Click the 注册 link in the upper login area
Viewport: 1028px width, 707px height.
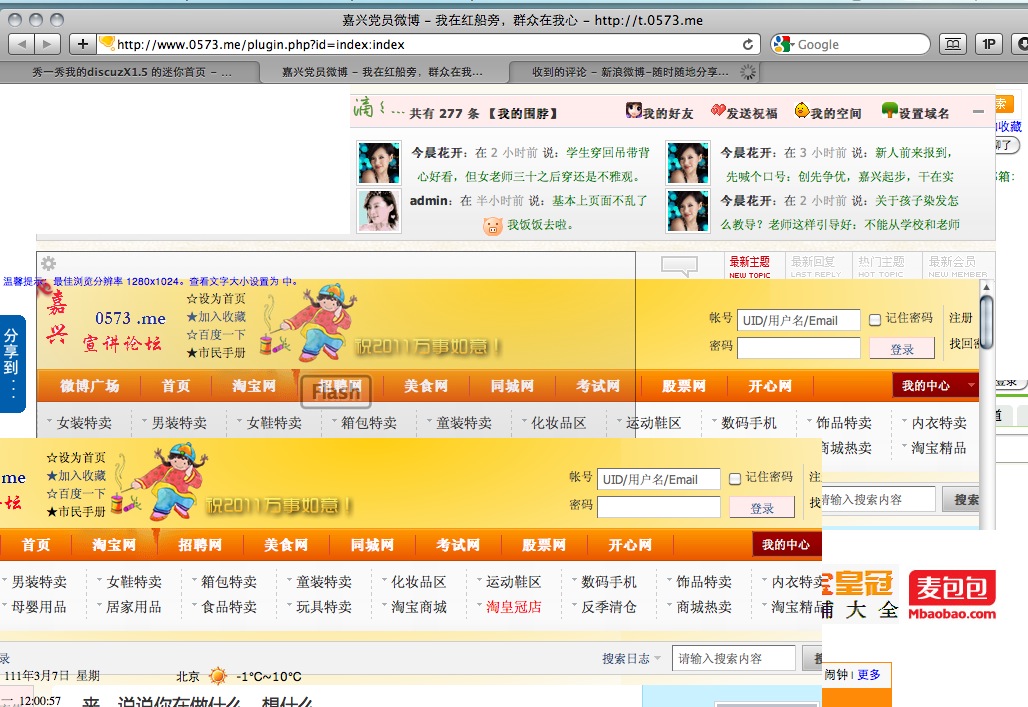[x=960, y=318]
